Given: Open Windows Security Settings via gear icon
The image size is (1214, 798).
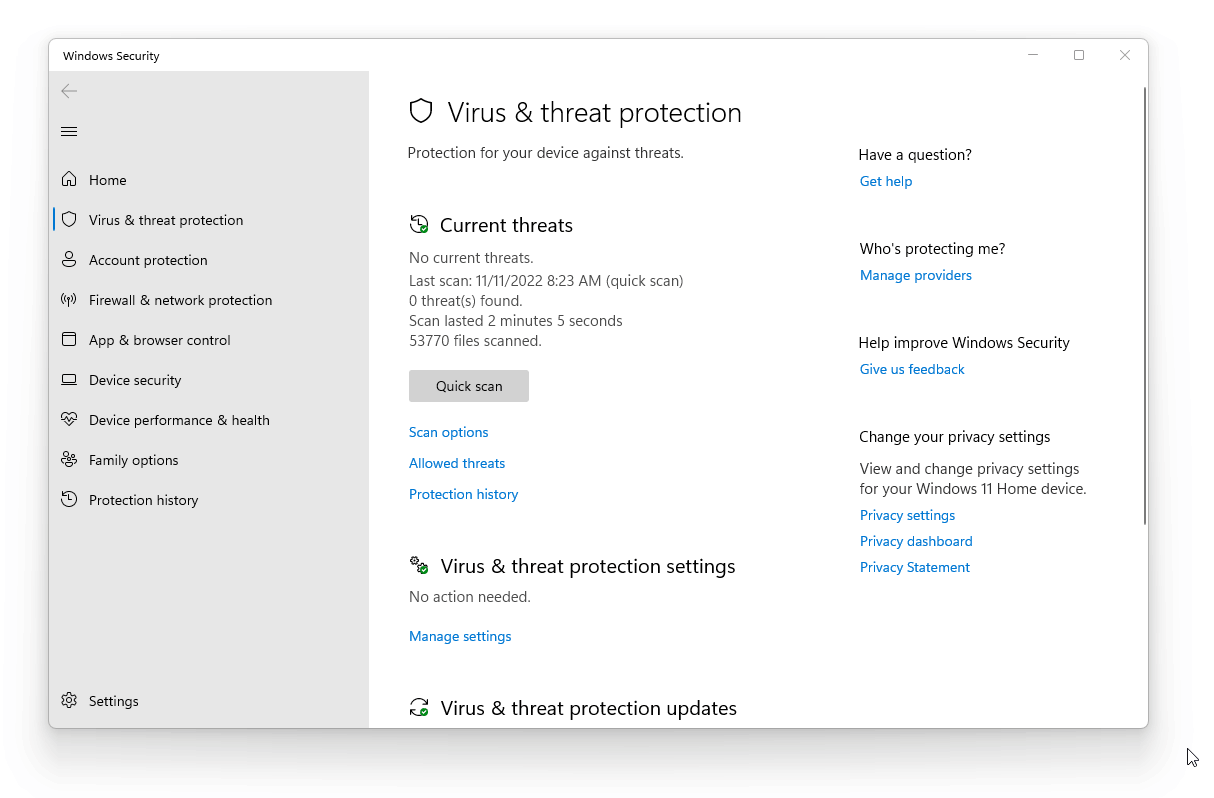Looking at the screenshot, I should click(x=69, y=701).
